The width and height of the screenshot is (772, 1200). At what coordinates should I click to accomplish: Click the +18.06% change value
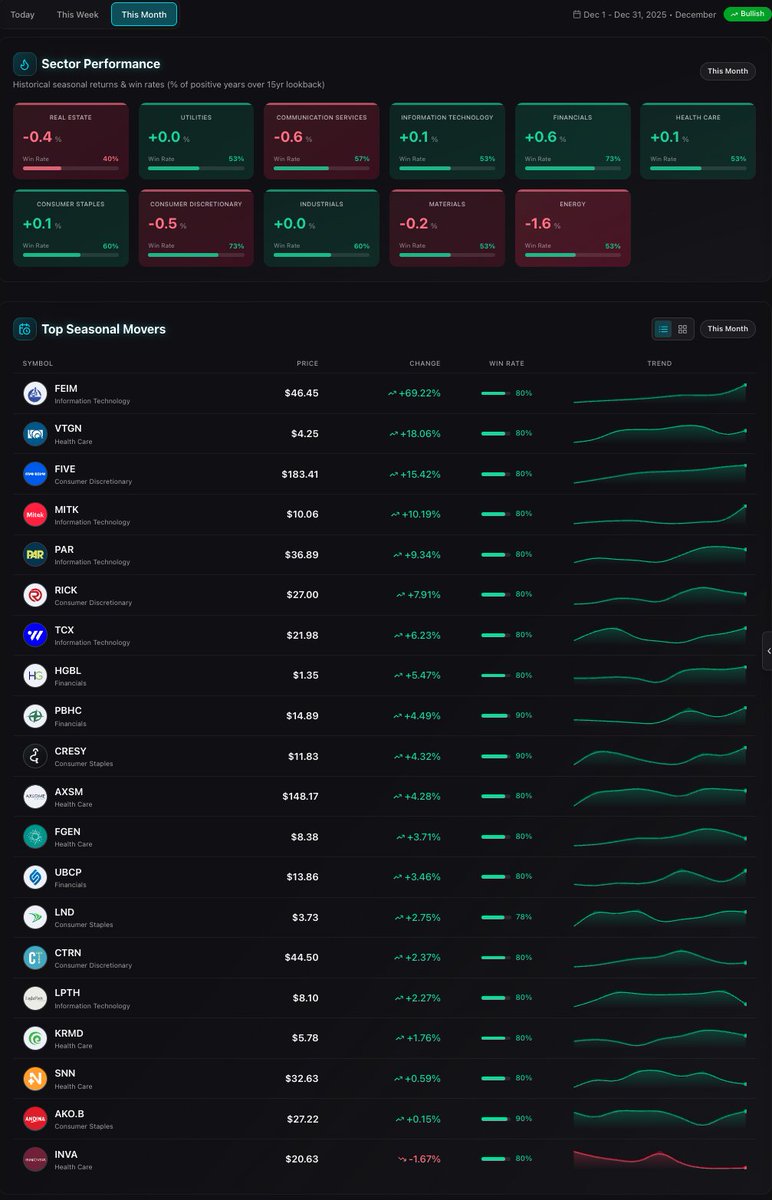(420, 434)
